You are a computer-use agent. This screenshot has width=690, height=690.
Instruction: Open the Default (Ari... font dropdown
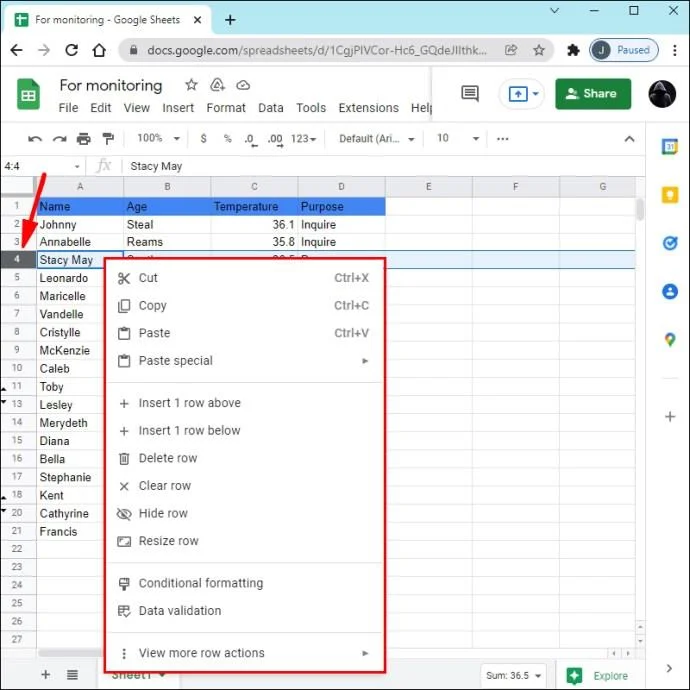(x=377, y=139)
